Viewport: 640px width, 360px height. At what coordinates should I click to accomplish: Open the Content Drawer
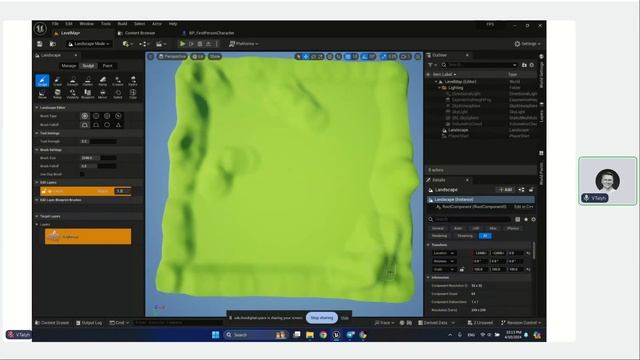click(x=52, y=323)
